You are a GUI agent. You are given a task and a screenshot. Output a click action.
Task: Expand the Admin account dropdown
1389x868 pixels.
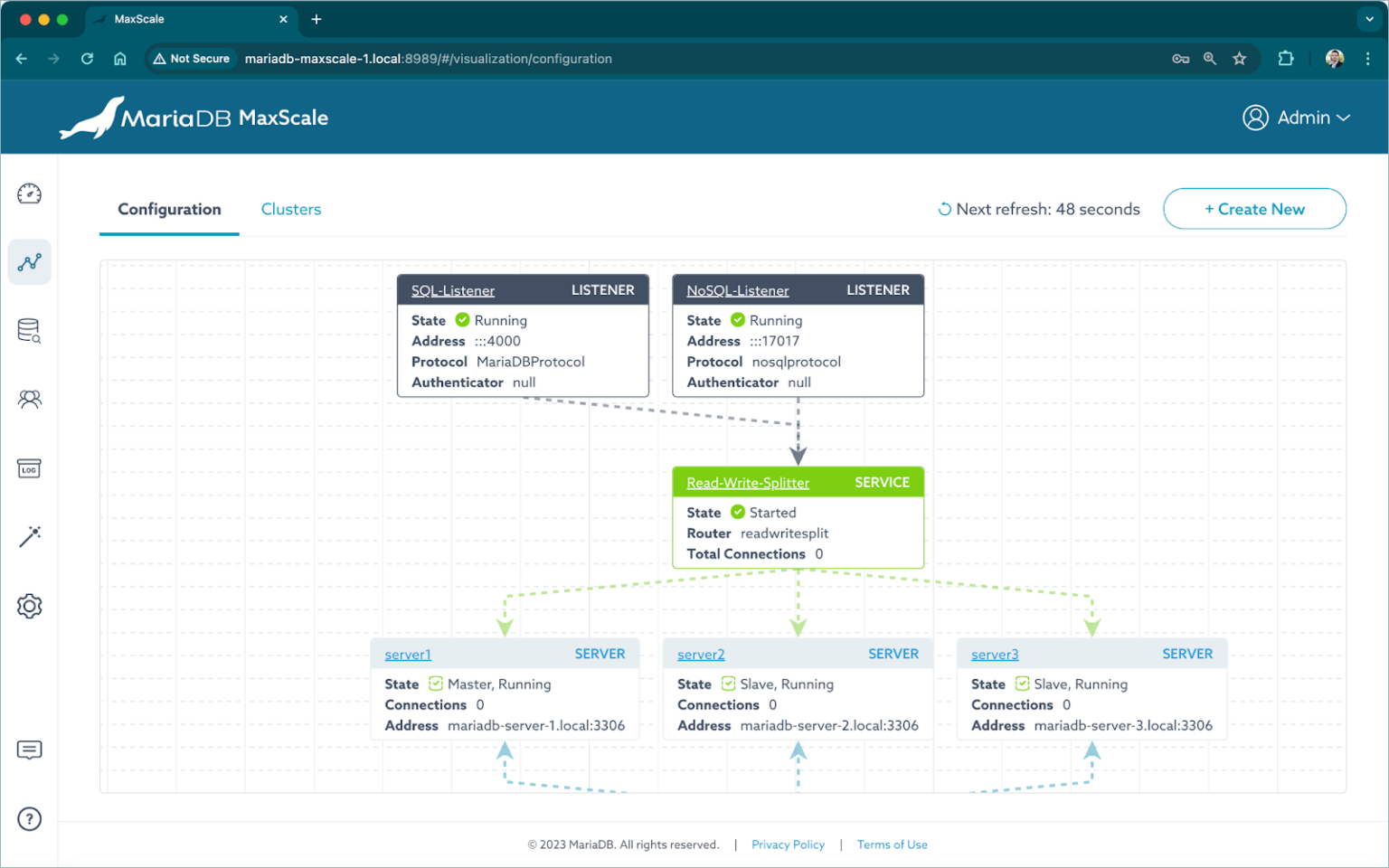point(1297,117)
